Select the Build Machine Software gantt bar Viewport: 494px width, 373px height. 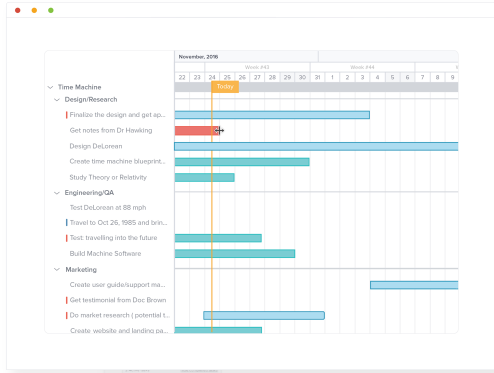(235, 254)
